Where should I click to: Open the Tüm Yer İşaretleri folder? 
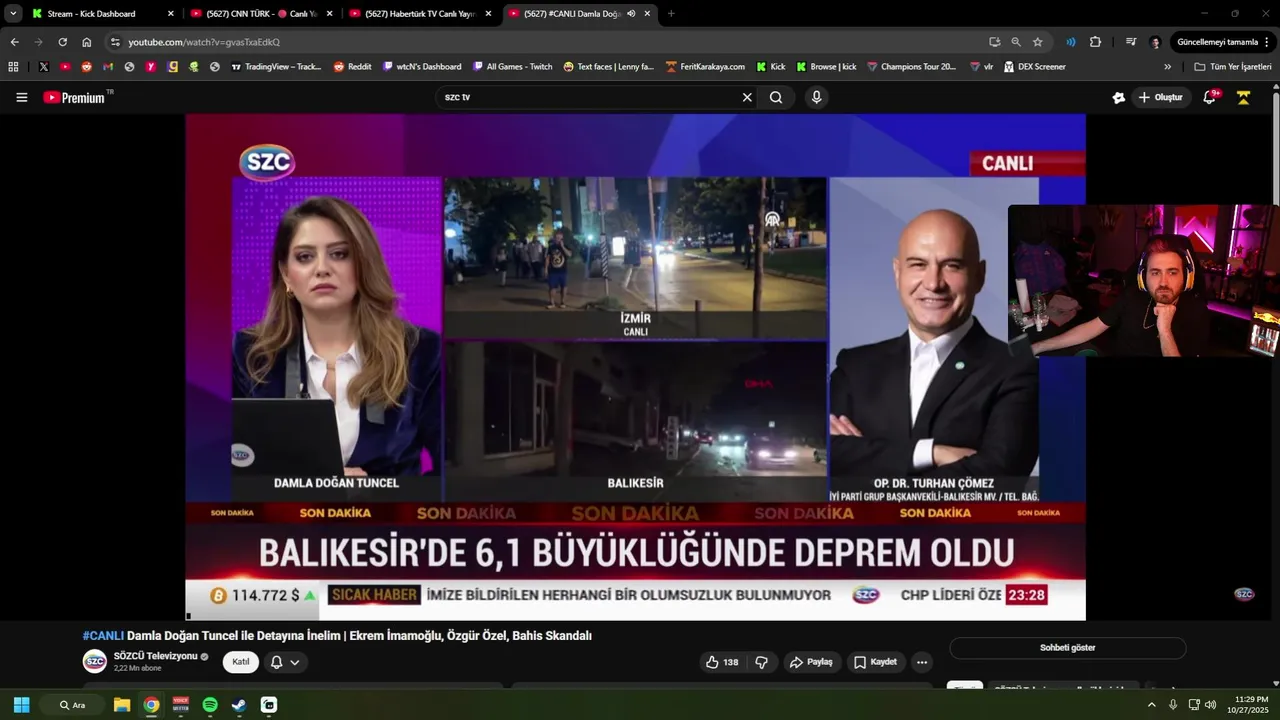click(1233, 67)
